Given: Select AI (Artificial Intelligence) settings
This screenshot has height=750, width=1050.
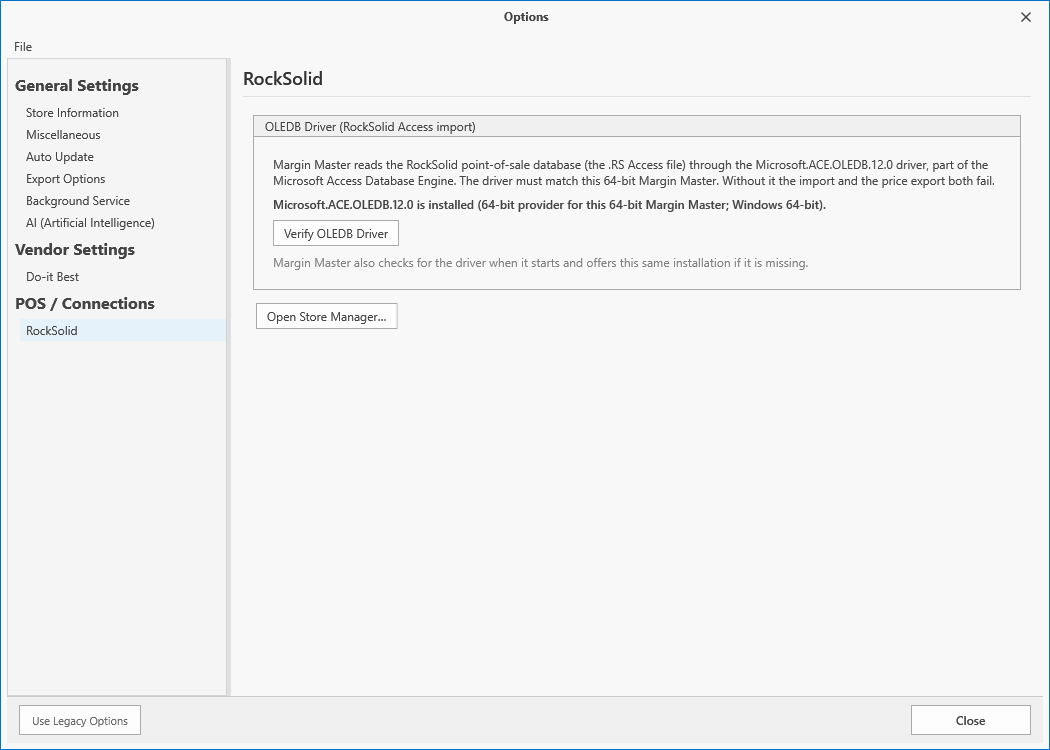Looking at the screenshot, I should pyautogui.click(x=90, y=223).
